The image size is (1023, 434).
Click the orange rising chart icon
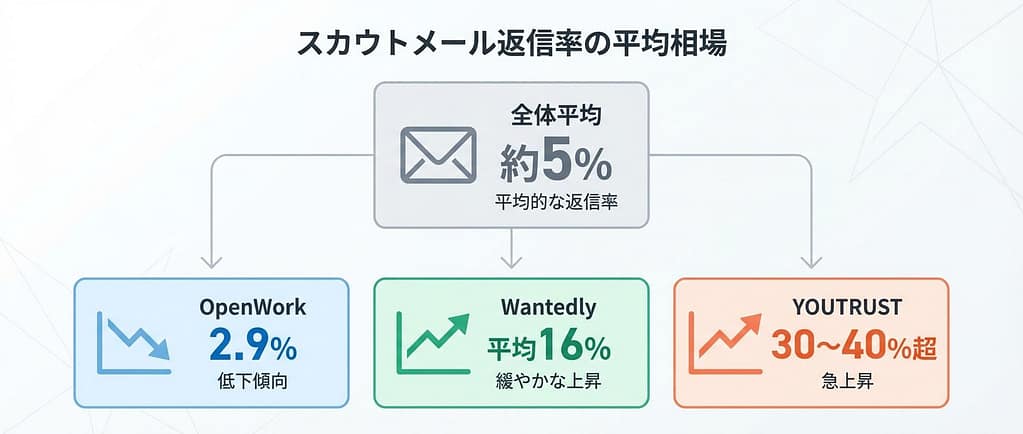click(725, 343)
